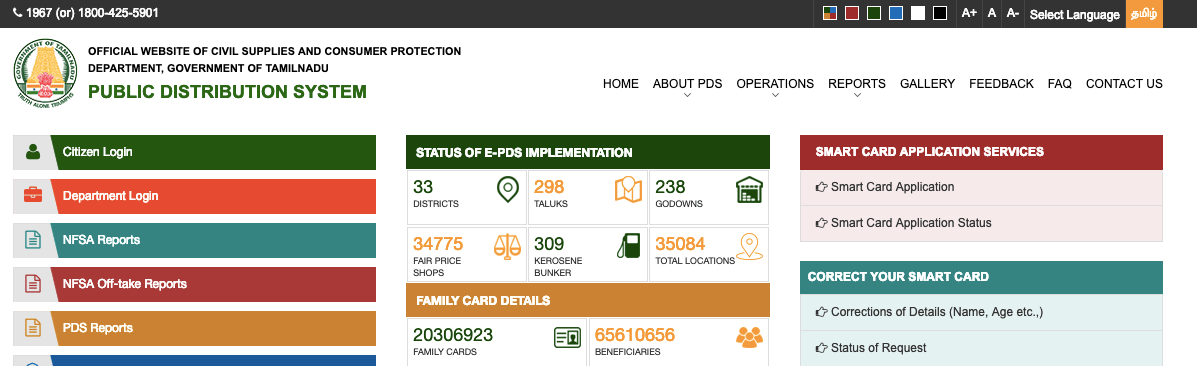Open PDS Reports

(x=195, y=328)
